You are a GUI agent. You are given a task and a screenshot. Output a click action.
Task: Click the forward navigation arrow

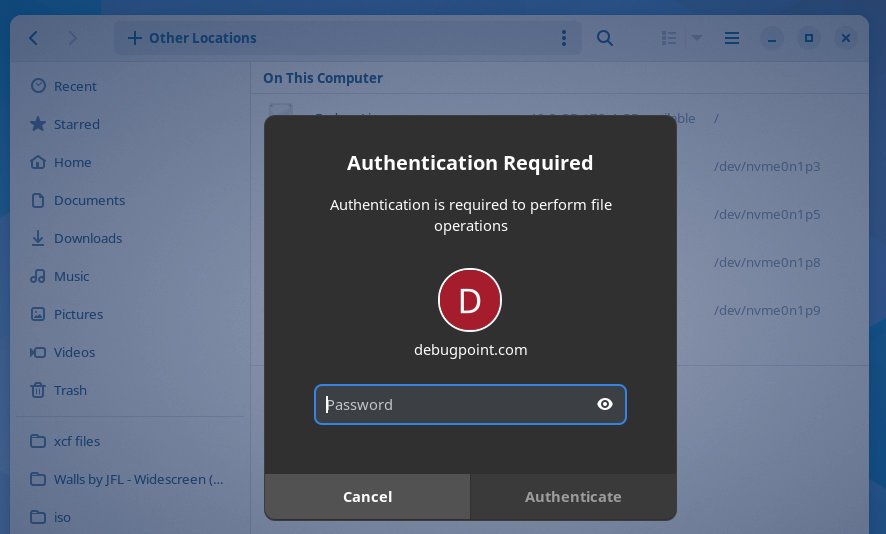[72, 38]
